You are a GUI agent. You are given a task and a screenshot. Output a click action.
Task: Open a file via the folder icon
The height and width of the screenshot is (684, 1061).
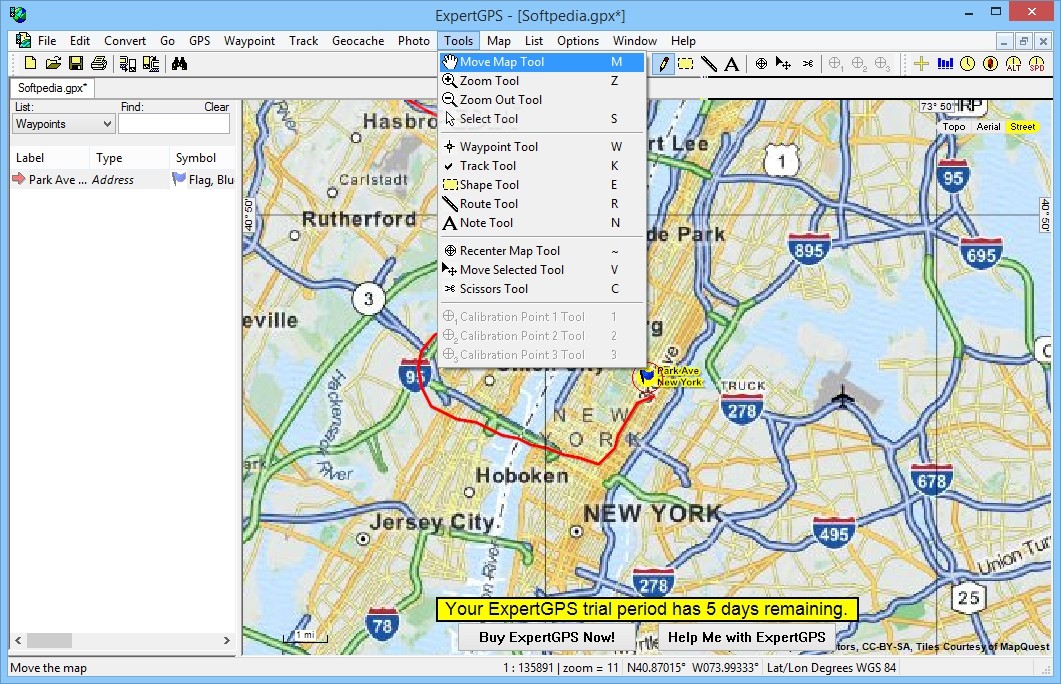[53, 64]
